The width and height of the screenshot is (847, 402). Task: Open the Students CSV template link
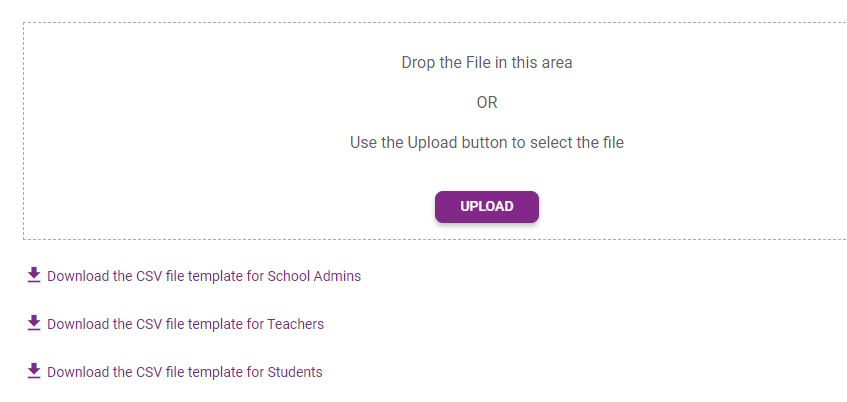[x=185, y=372]
